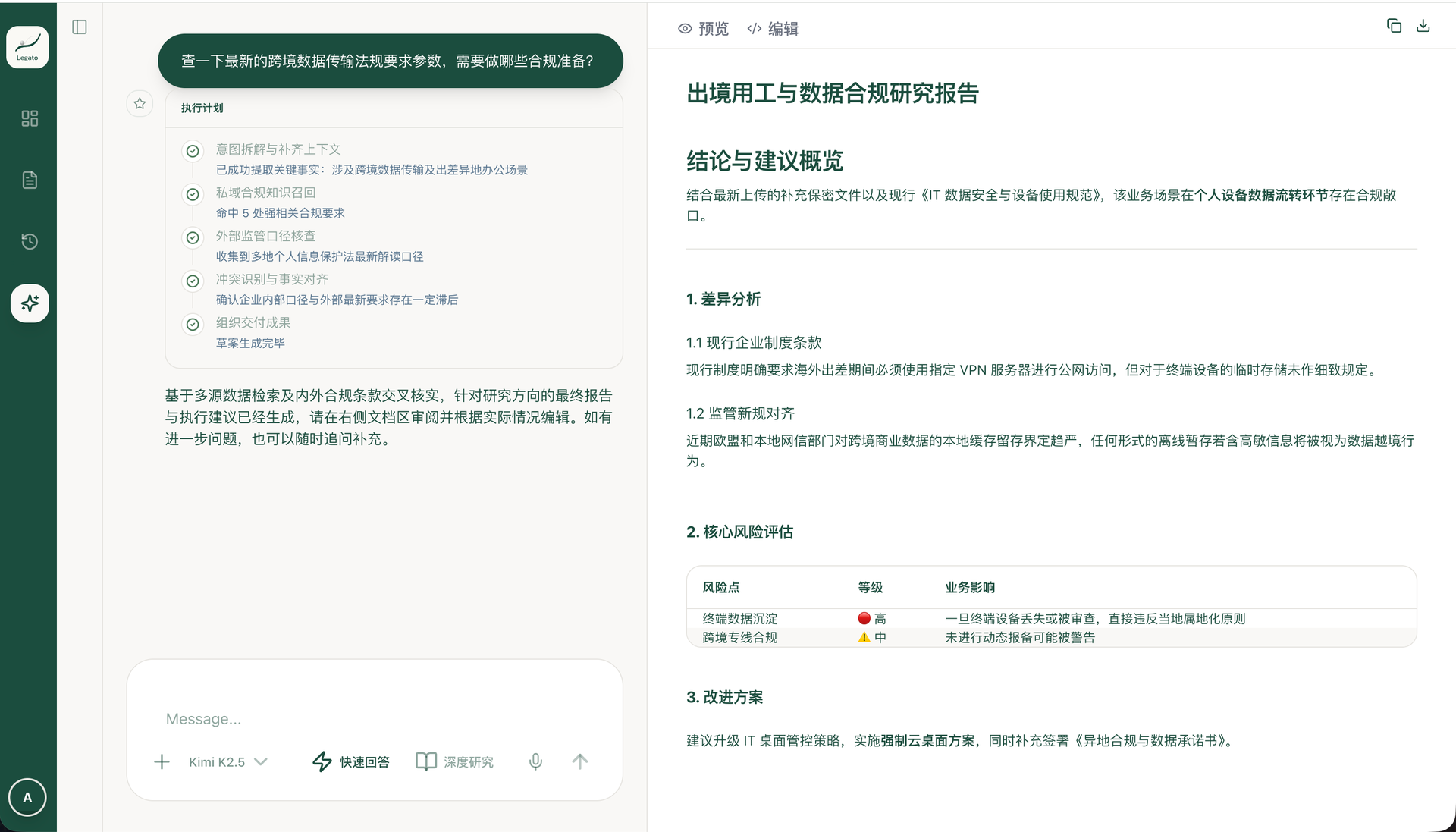The width and height of the screenshot is (1456, 832).
Task: Click the 业务影响 column header
Action: pyautogui.click(x=970, y=587)
